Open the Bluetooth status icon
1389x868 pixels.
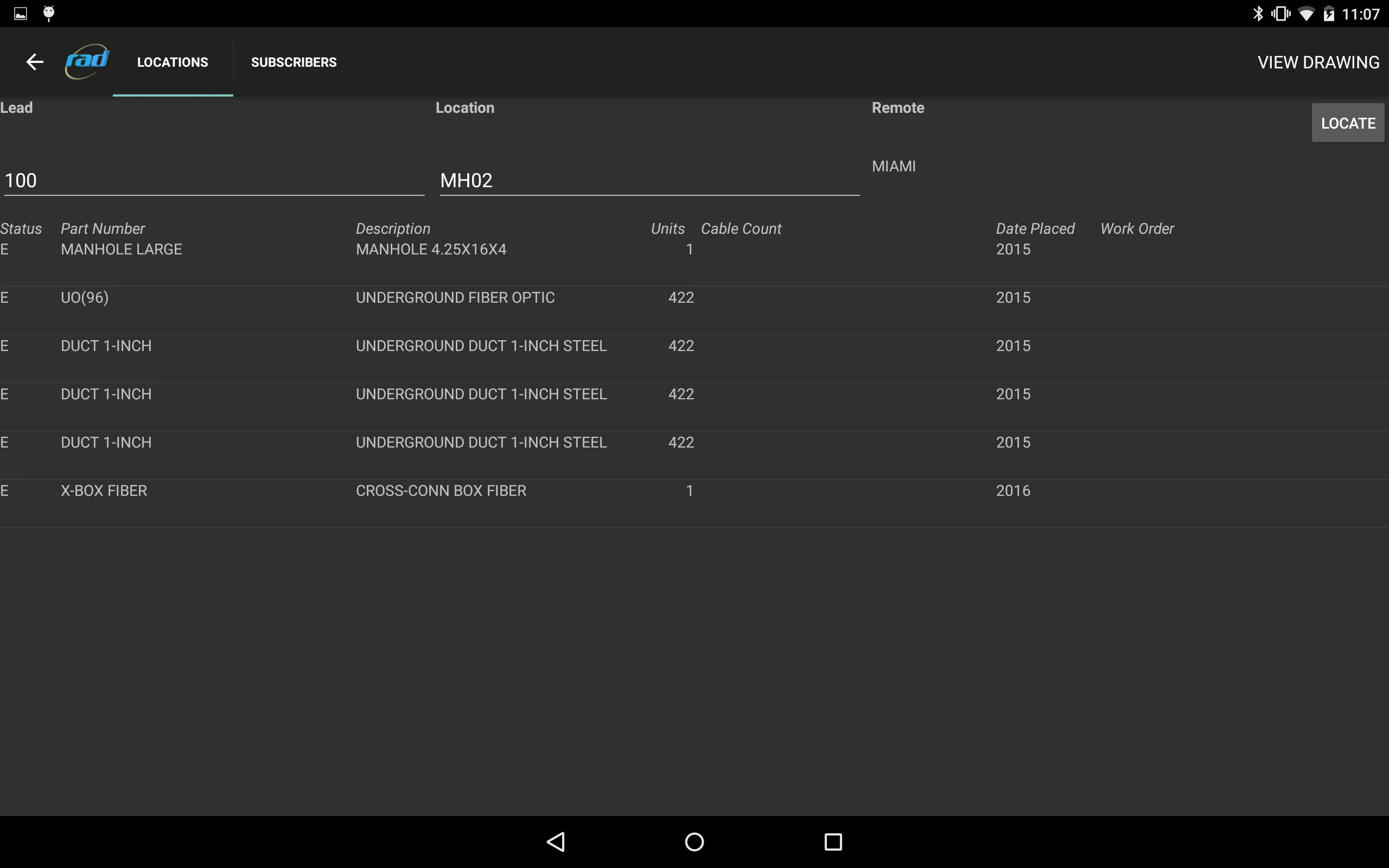[1257, 14]
